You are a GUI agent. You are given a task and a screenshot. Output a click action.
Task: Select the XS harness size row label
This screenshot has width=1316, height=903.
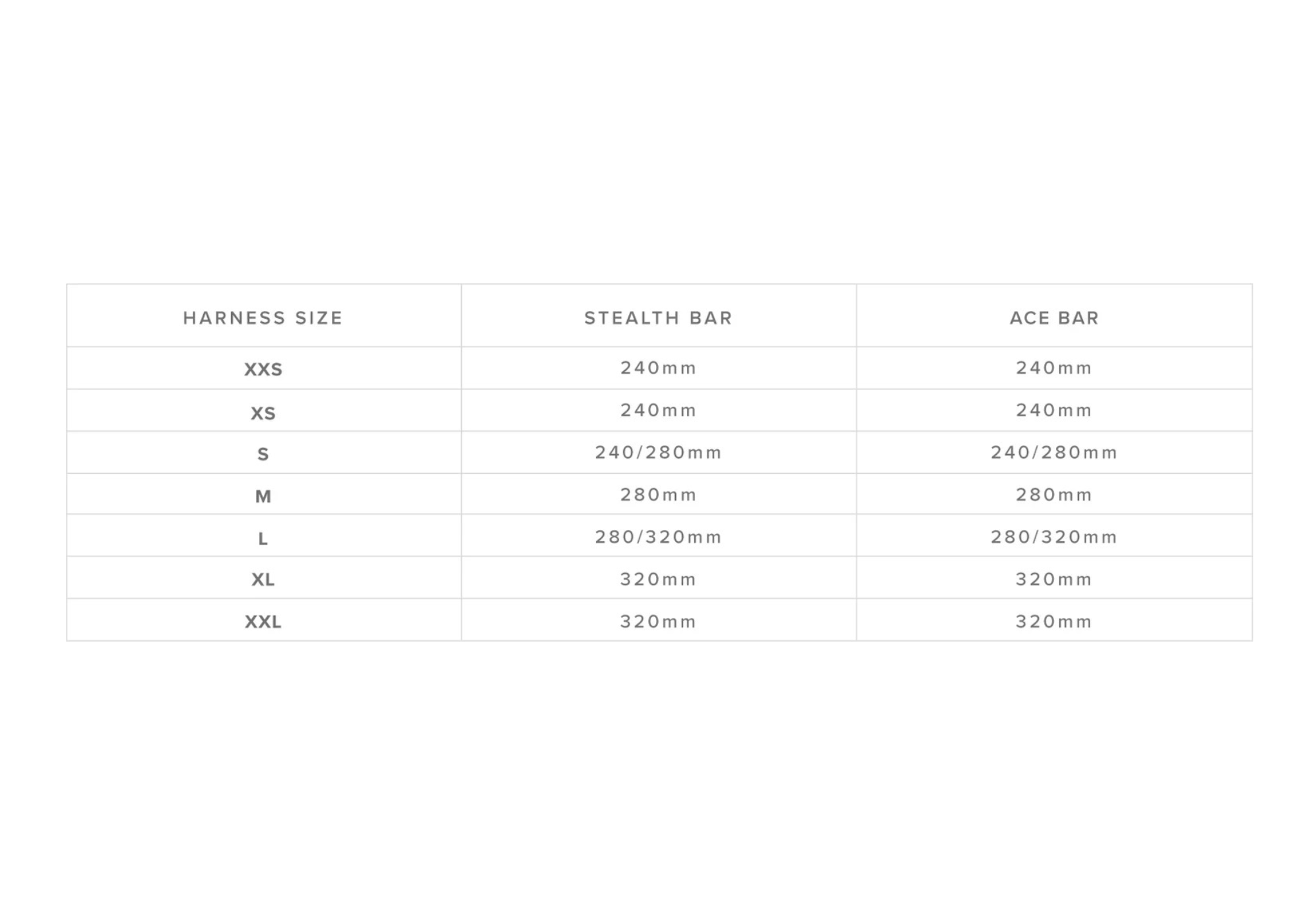[263, 414]
